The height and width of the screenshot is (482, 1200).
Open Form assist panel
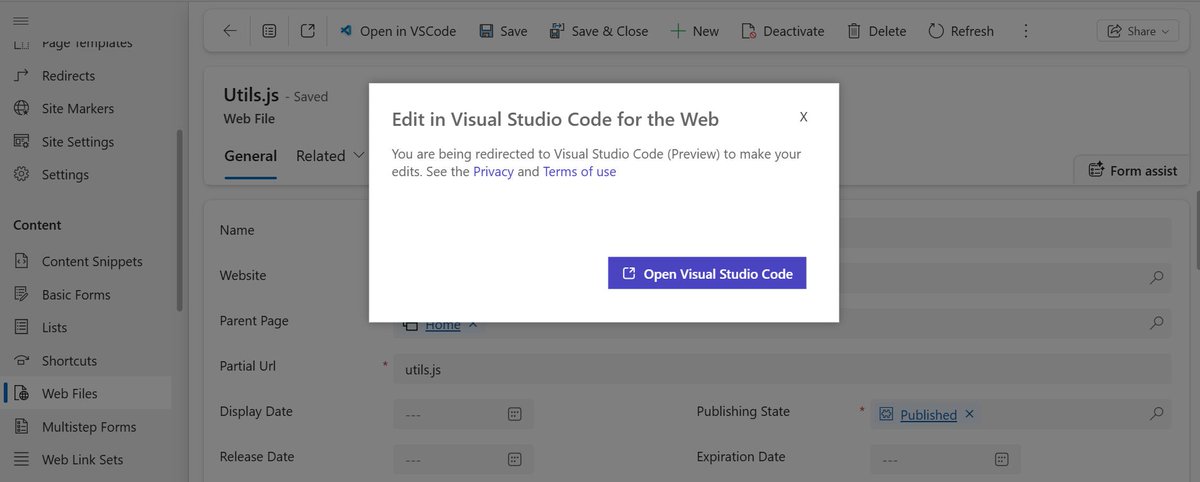tap(1132, 170)
